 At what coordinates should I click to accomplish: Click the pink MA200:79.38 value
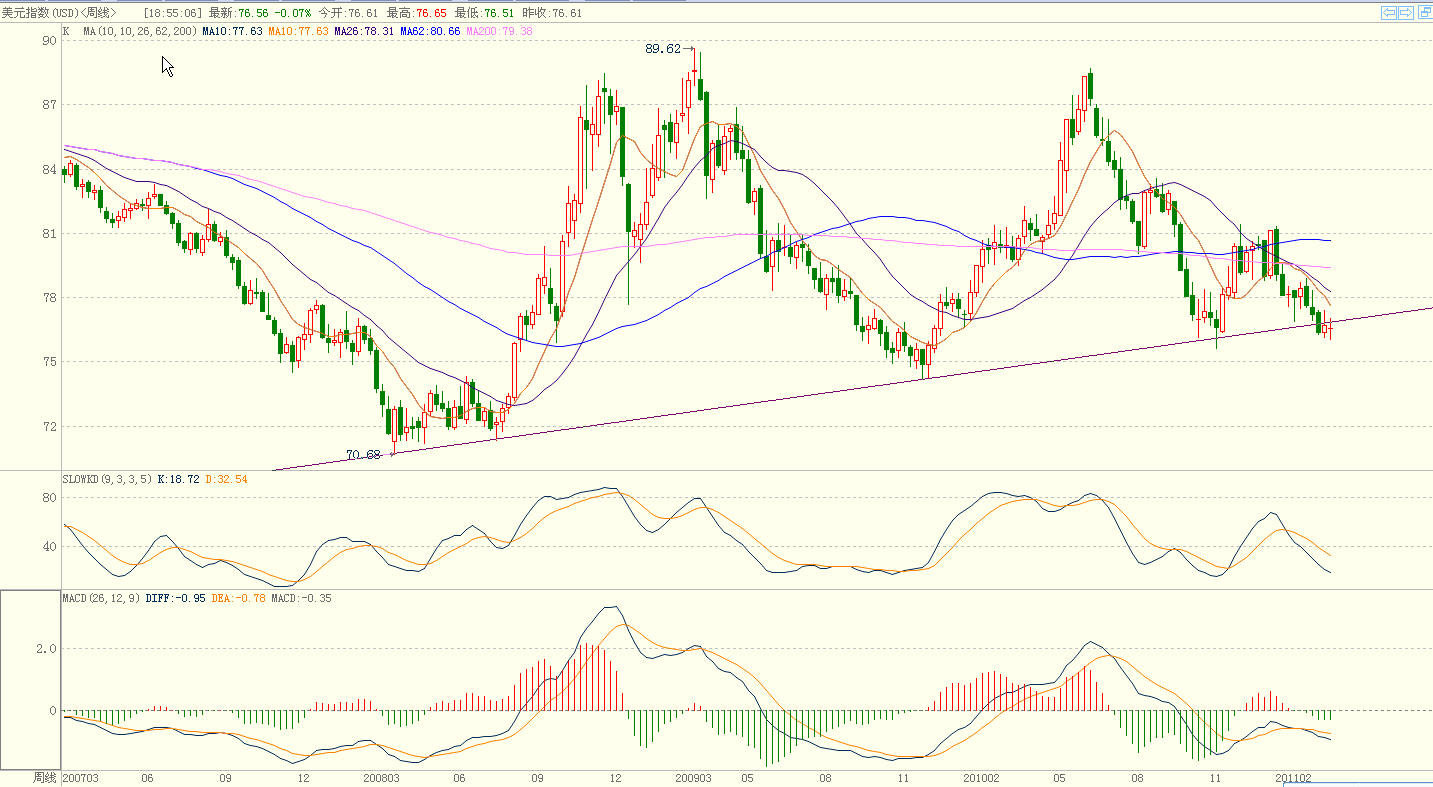(x=499, y=32)
